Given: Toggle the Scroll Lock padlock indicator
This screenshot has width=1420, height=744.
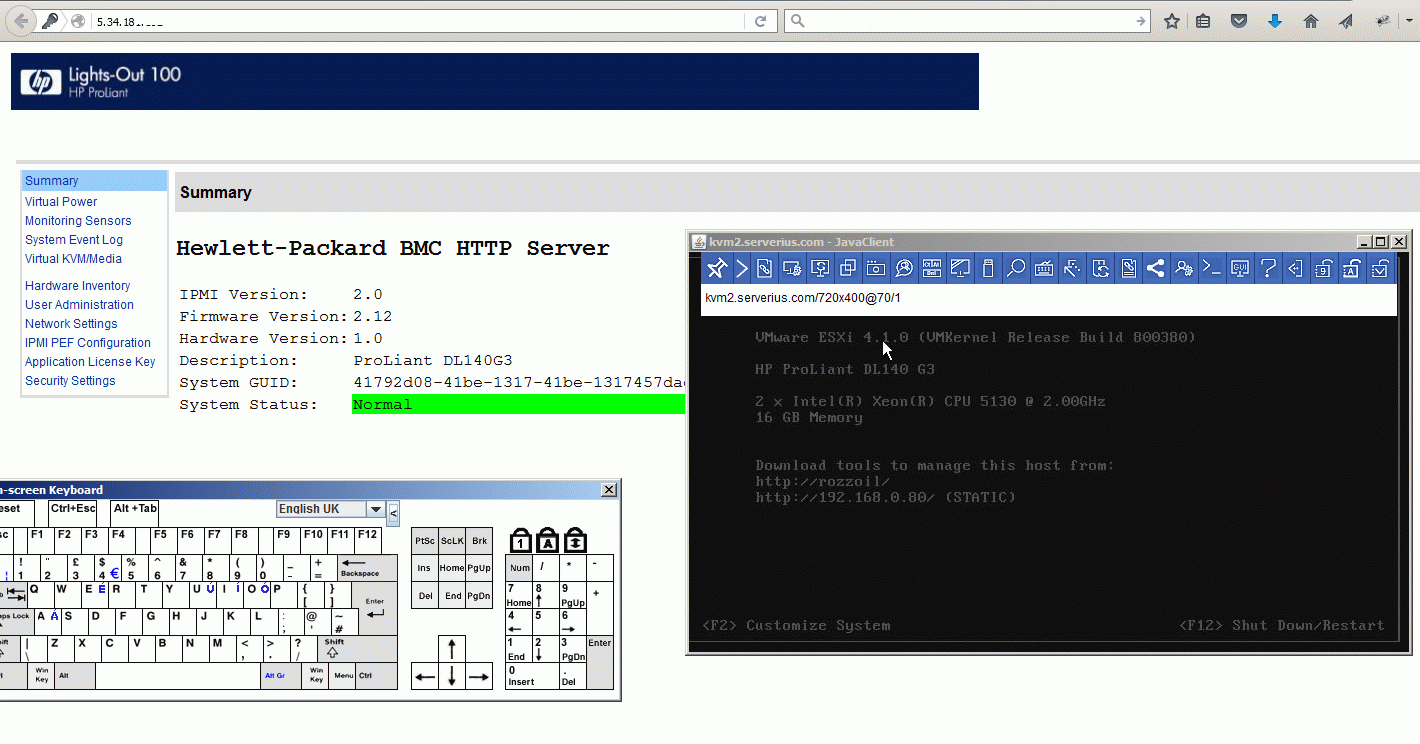Looking at the screenshot, I should (x=575, y=540).
